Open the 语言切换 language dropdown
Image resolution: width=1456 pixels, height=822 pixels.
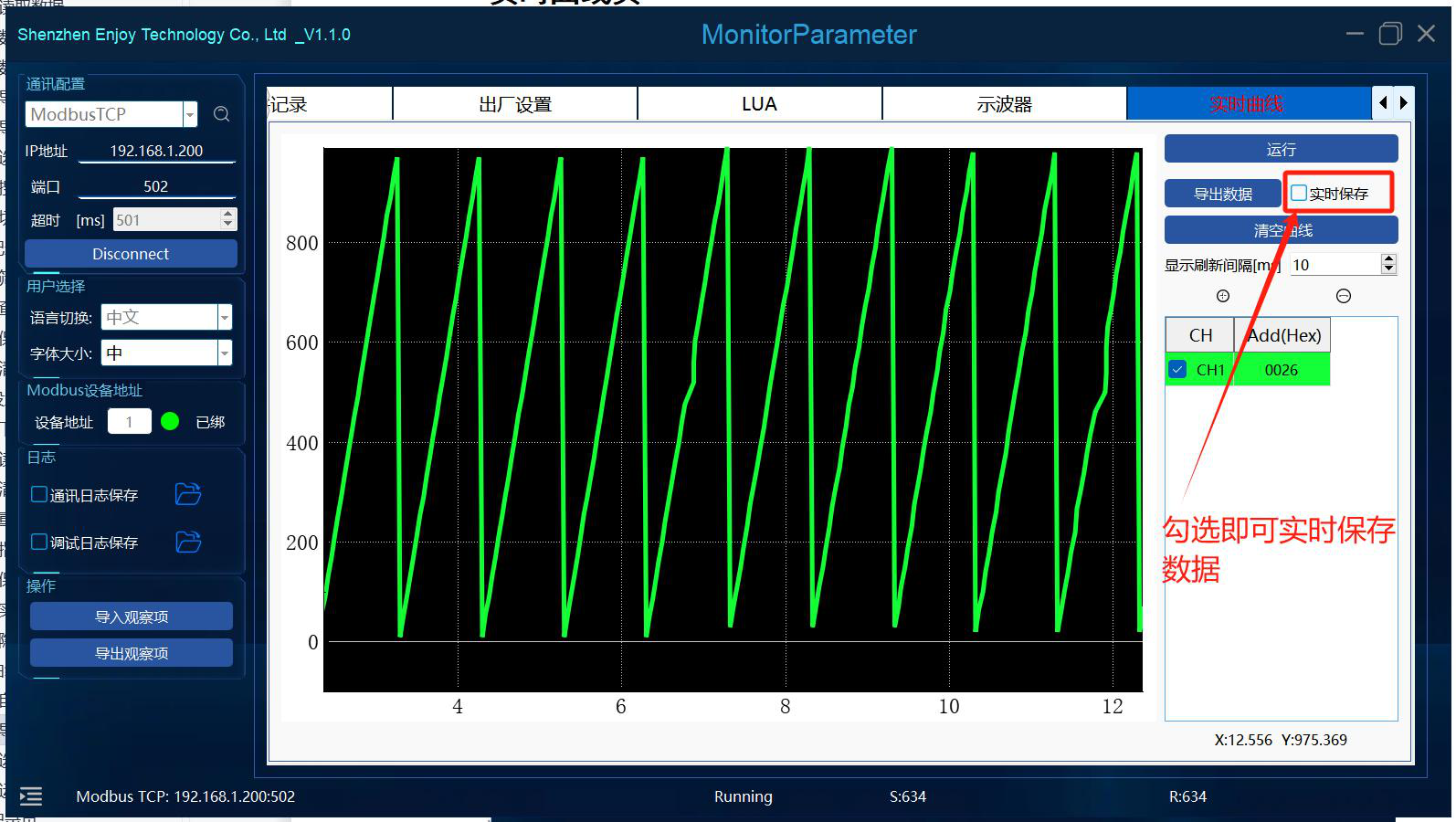point(225,317)
